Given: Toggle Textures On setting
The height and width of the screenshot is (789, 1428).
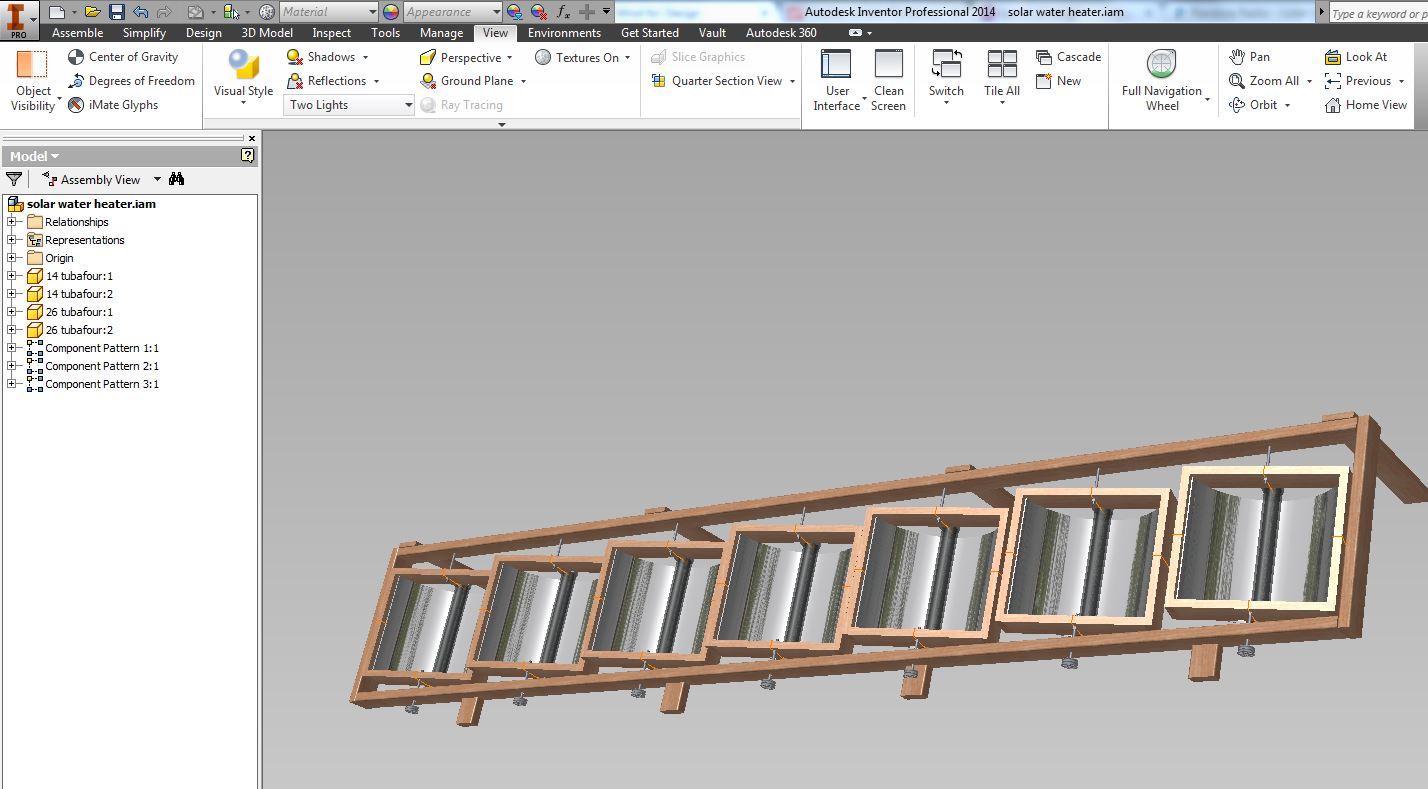Looking at the screenshot, I should point(577,57).
